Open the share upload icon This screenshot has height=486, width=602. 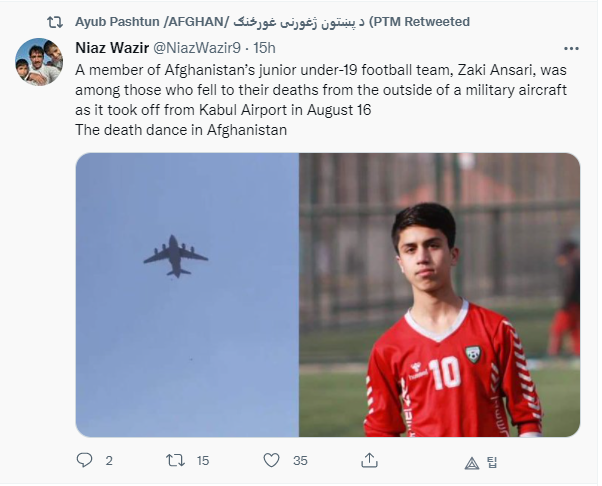369,460
